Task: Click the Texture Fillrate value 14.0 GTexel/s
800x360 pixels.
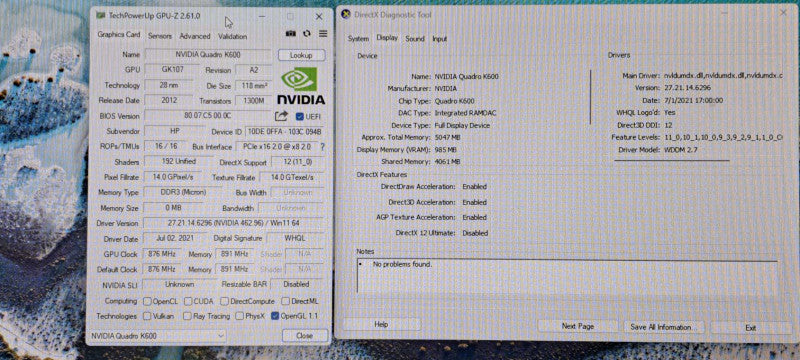Action: tap(292, 177)
